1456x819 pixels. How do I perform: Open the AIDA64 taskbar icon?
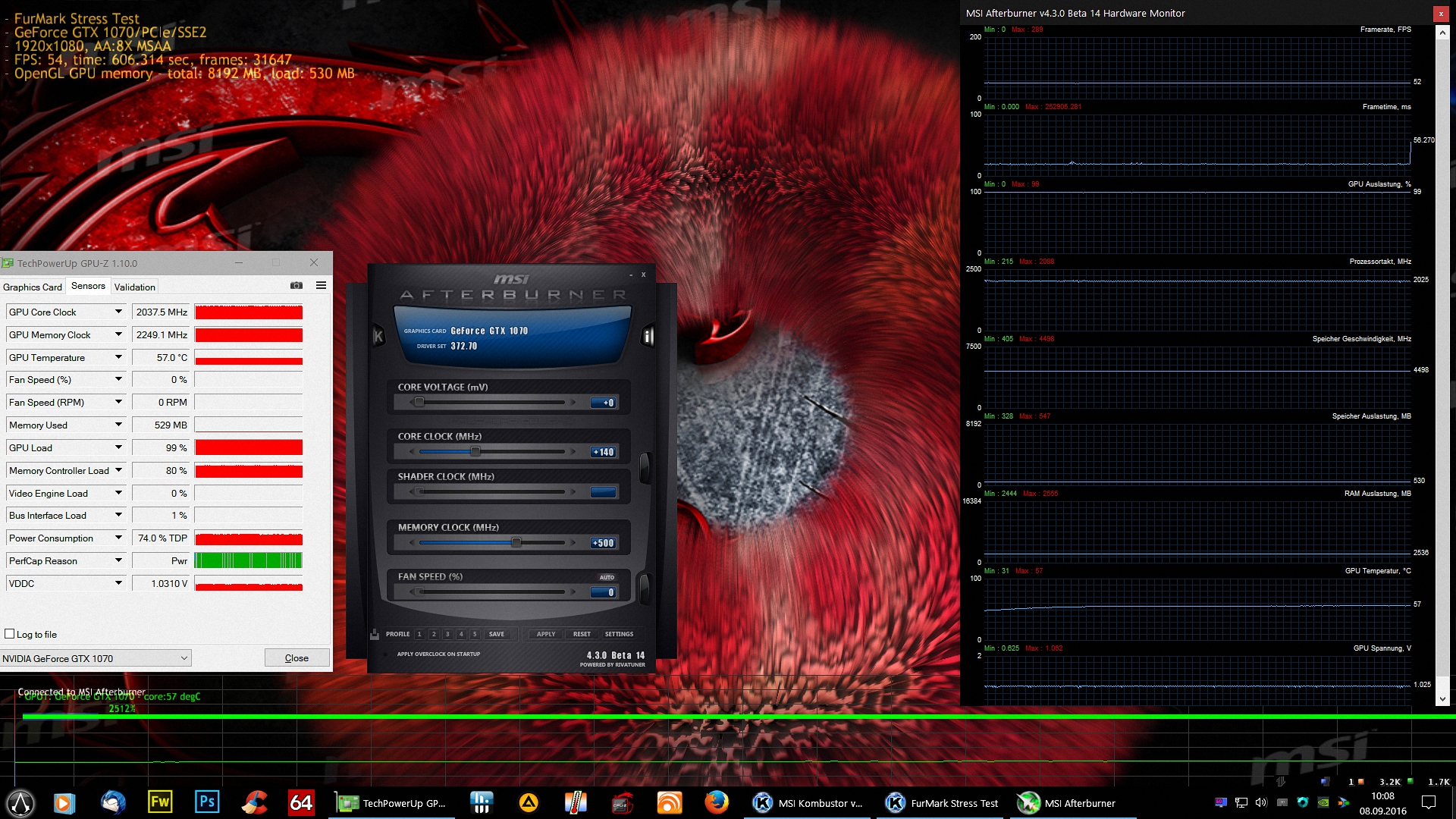click(301, 802)
